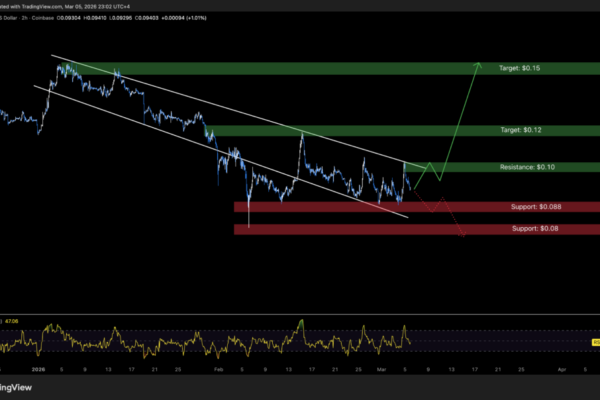Select the Target: $0.12 label
The image size is (600, 400).
(519, 131)
